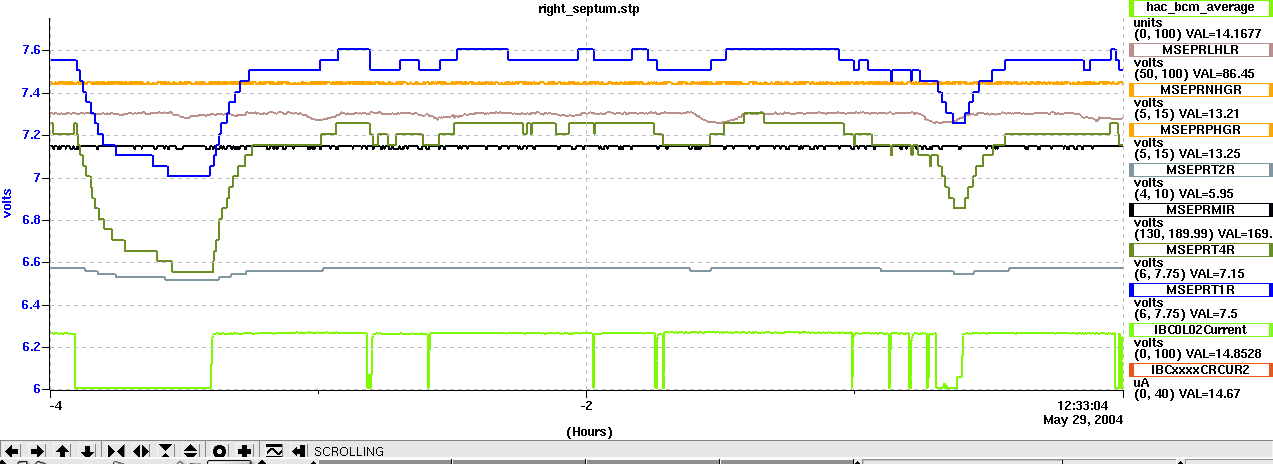Select the MSEPRT1R legend entry

click(1200, 289)
